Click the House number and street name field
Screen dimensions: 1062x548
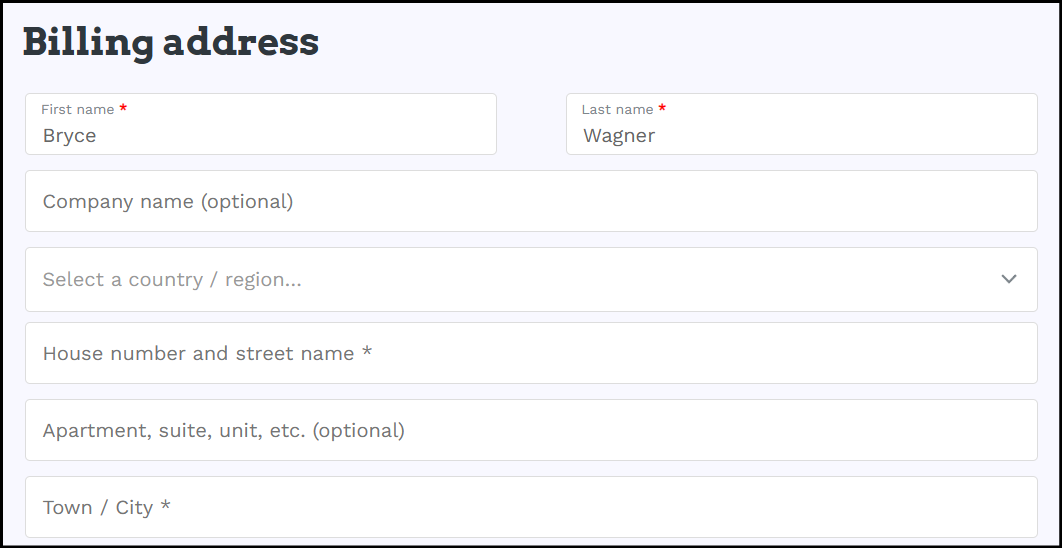coord(531,353)
